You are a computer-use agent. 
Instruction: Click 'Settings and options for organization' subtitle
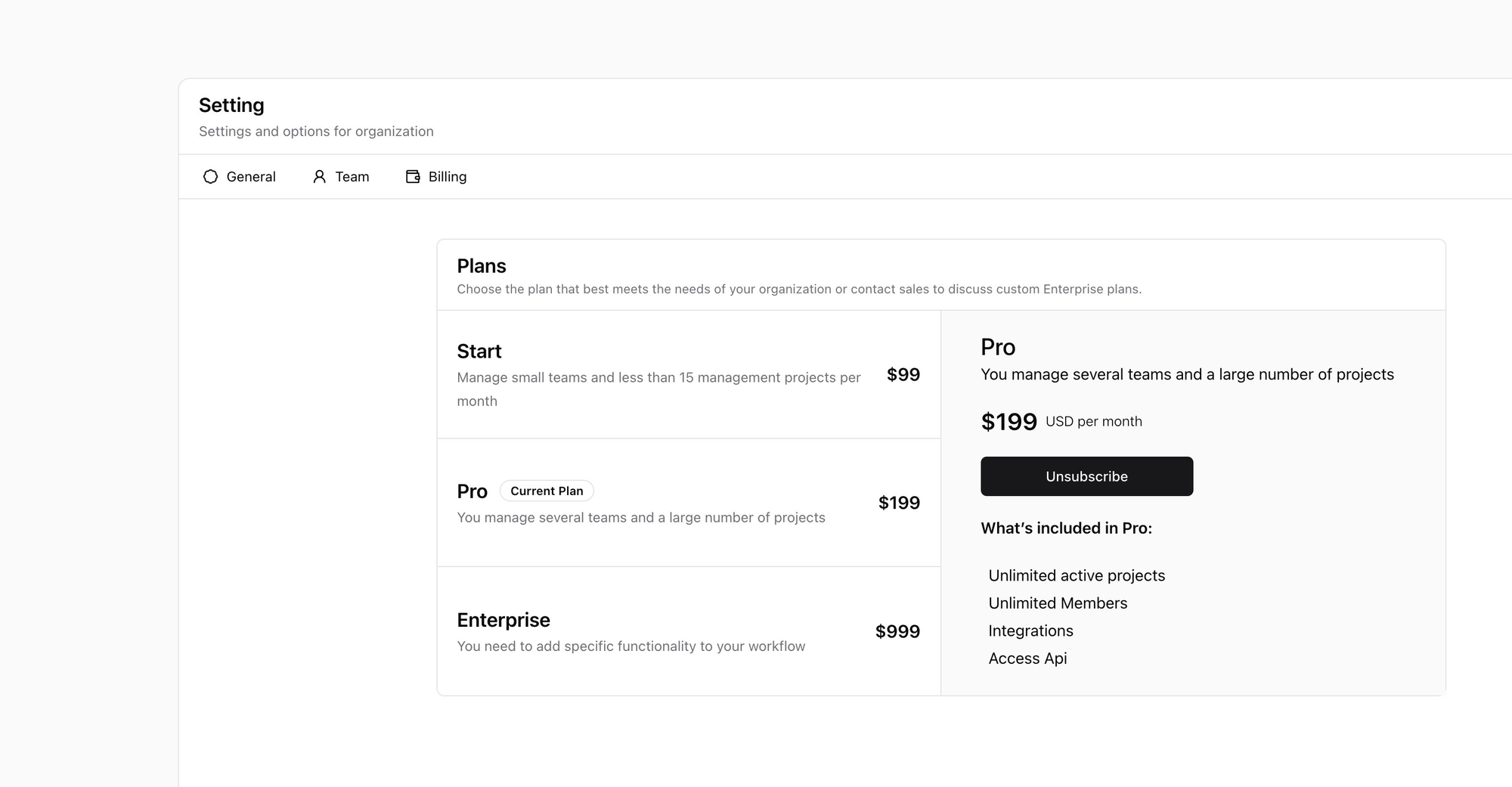(316, 132)
